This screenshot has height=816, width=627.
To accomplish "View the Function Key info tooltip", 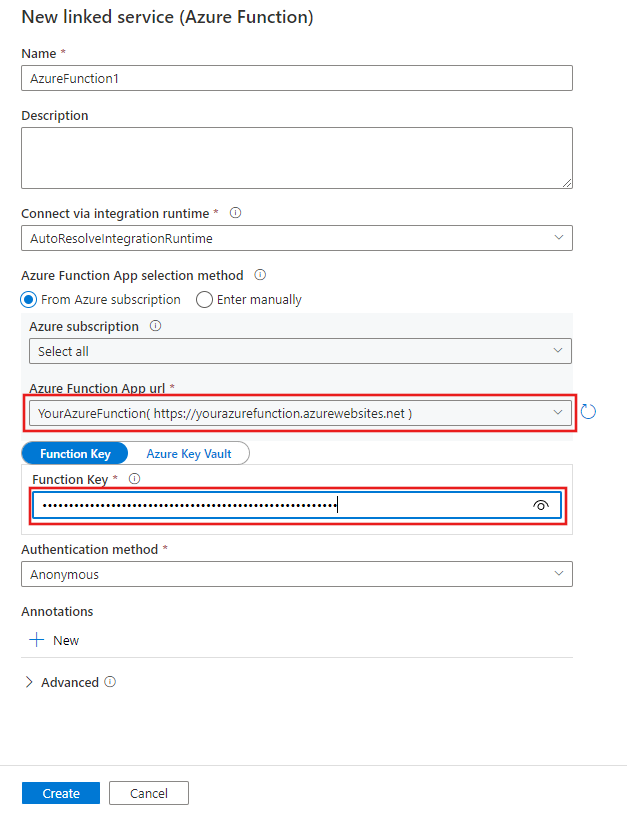I will click(135, 479).
